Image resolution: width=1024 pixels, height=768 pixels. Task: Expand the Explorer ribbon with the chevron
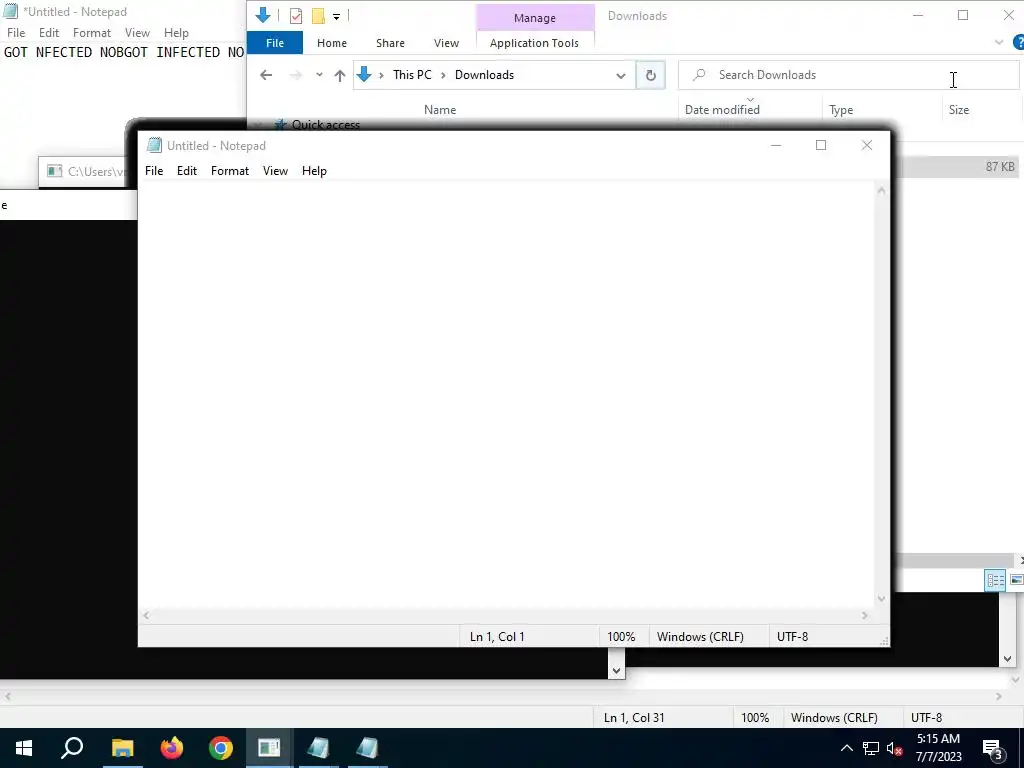pyautogui.click(x=999, y=42)
